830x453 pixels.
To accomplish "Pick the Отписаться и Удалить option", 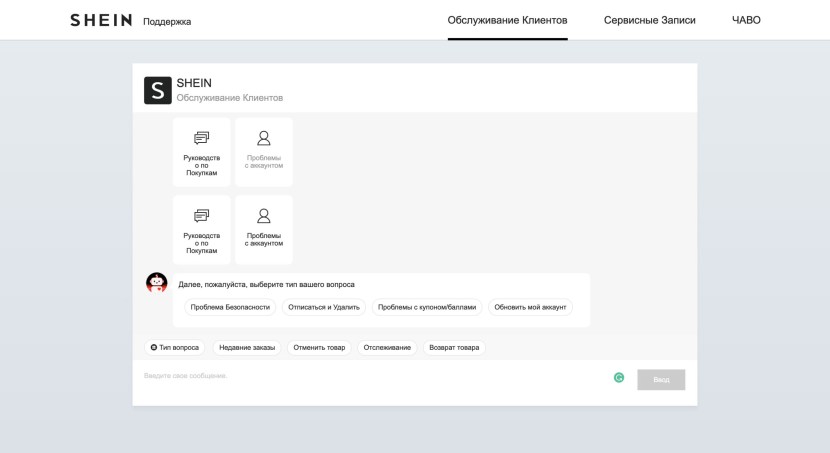I will [x=324, y=307].
